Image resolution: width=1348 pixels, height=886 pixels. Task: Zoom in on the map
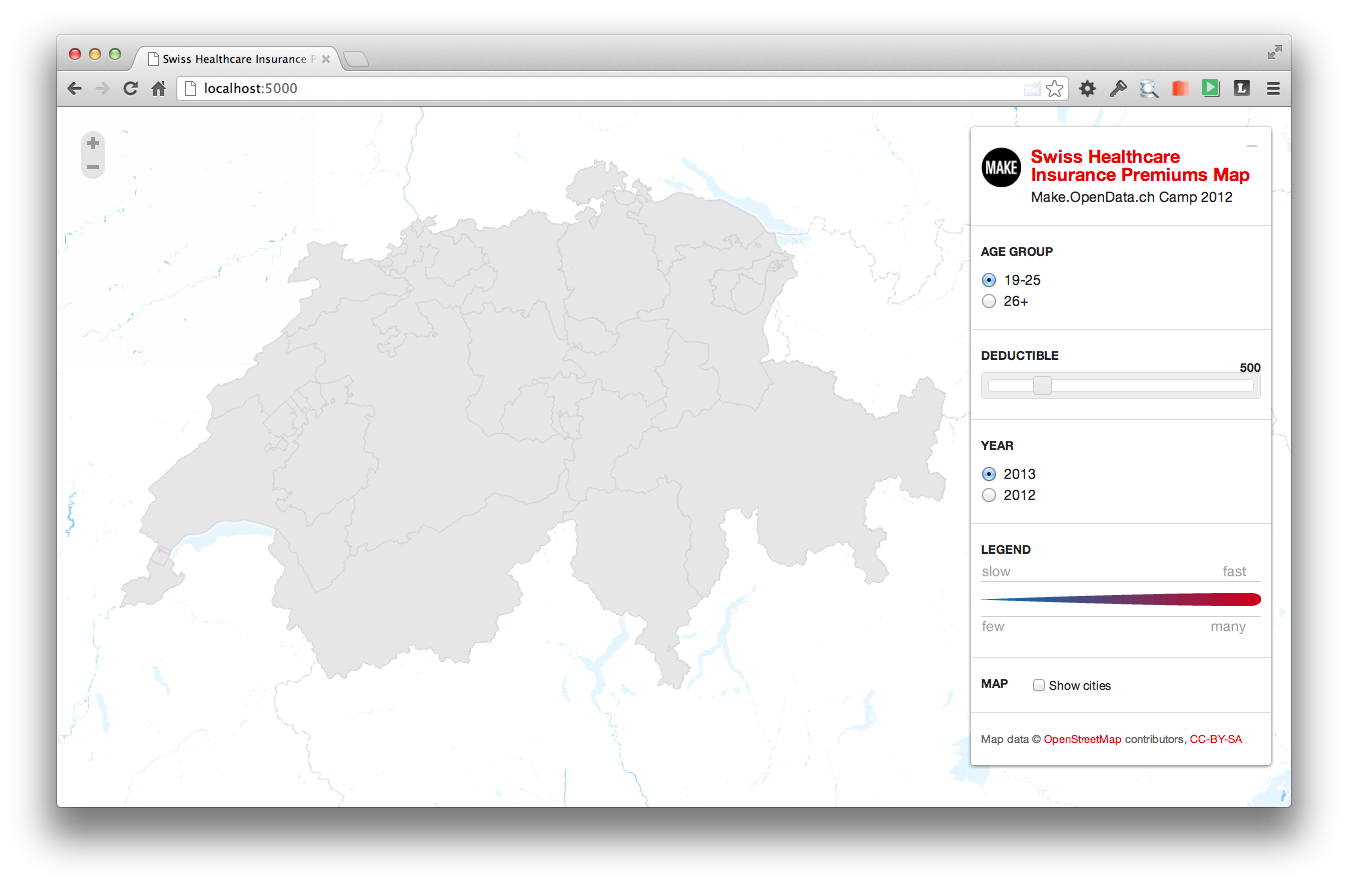93,144
